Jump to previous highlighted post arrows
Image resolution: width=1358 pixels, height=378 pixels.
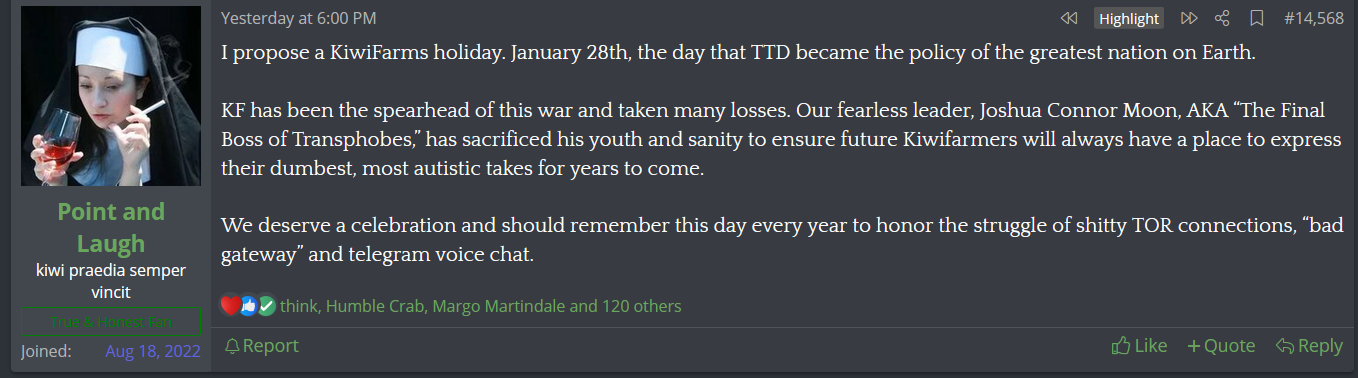(1069, 18)
